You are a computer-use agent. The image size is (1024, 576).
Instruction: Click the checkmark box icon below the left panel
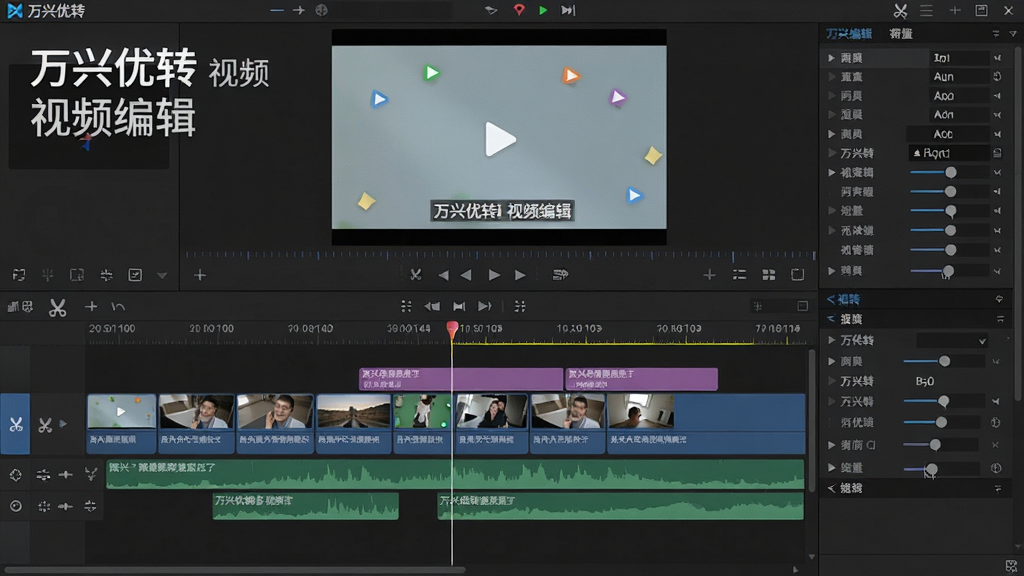tap(135, 275)
